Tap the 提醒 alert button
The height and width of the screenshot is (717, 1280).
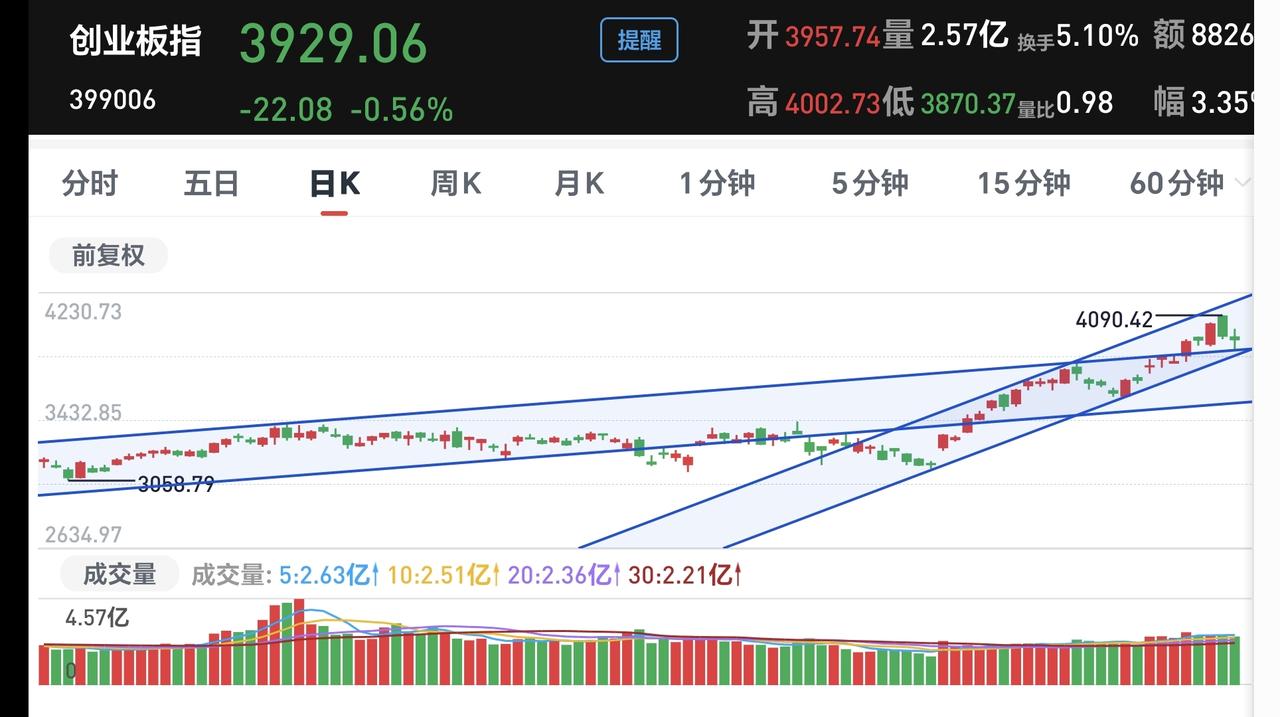pyautogui.click(x=639, y=40)
